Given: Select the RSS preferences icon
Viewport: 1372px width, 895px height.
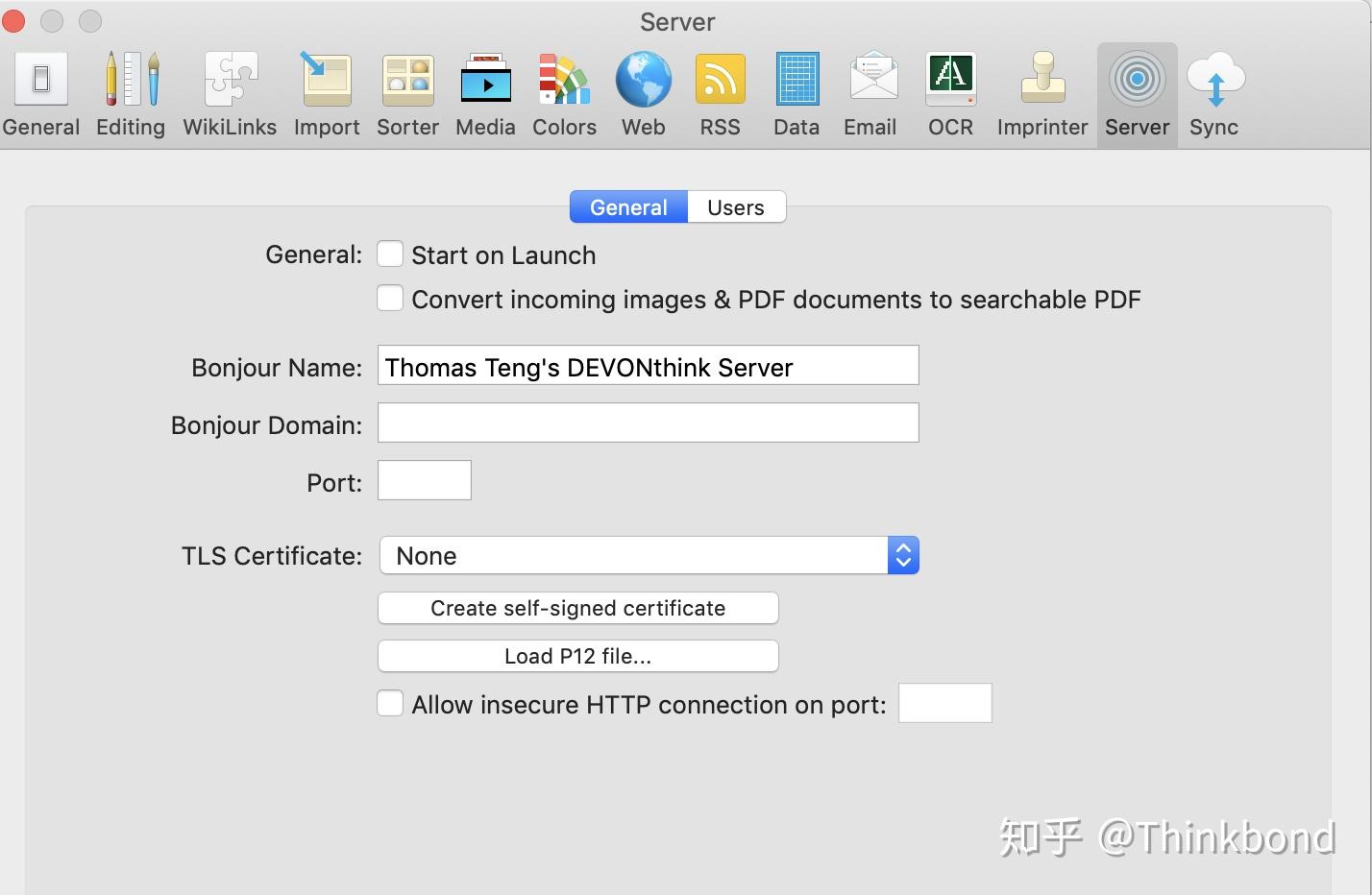Looking at the screenshot, I should coord(719,91).
